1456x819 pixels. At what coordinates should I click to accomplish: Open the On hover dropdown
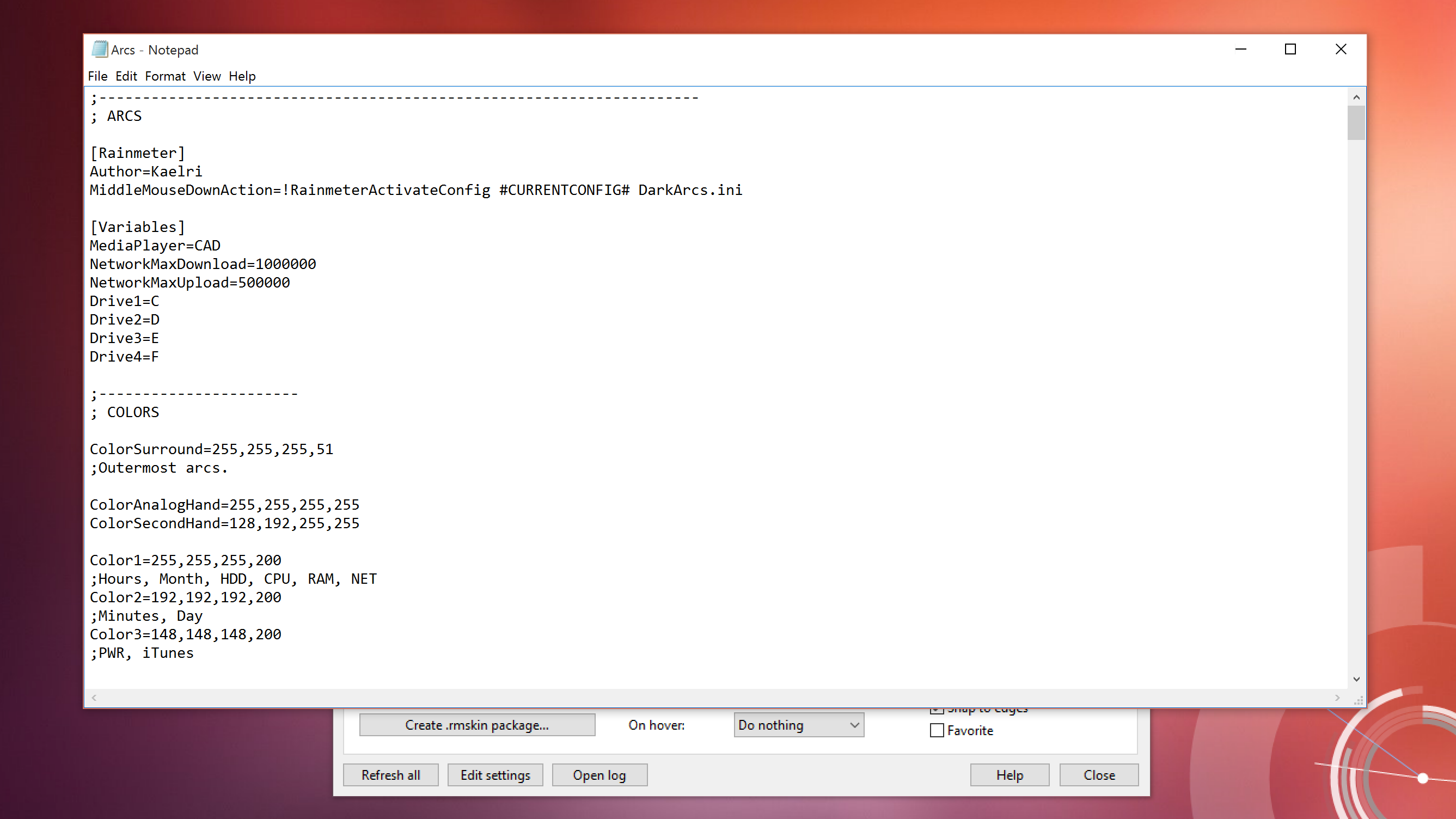click(798, 725)
